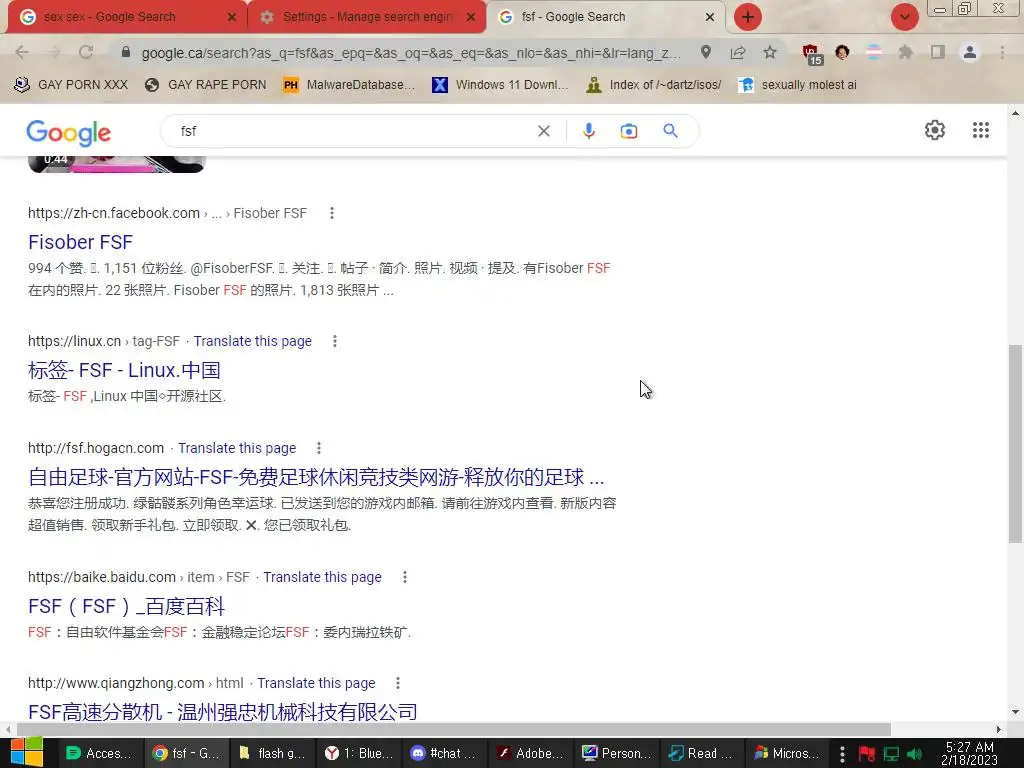Focus the address bar URL
Viewport: 1024px width, 768px height.
(x=411, y=52)
